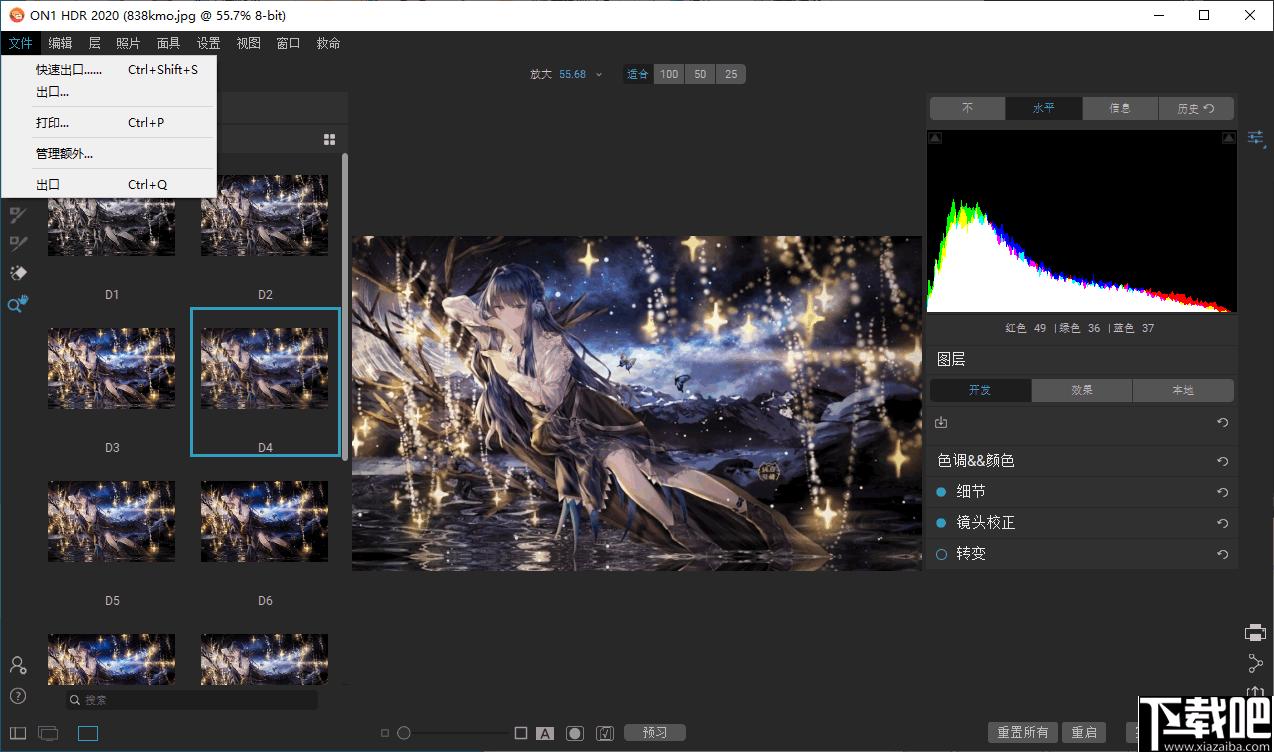Click the 搜索 search field

coord(191,700)
